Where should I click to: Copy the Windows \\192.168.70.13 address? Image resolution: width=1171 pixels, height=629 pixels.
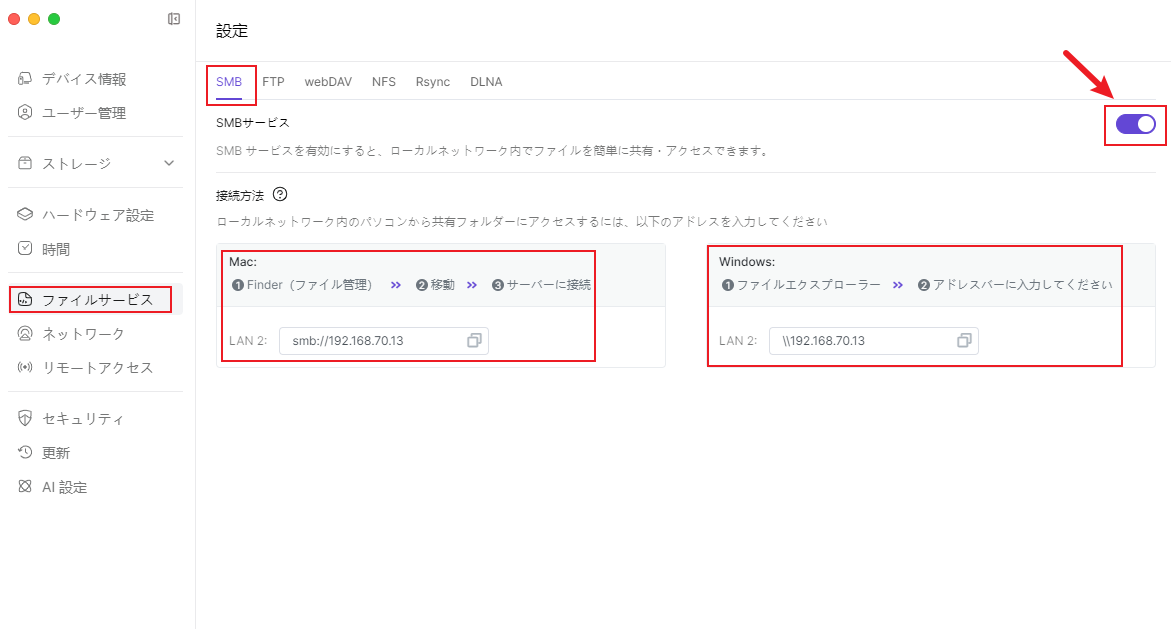pos(964,341)
